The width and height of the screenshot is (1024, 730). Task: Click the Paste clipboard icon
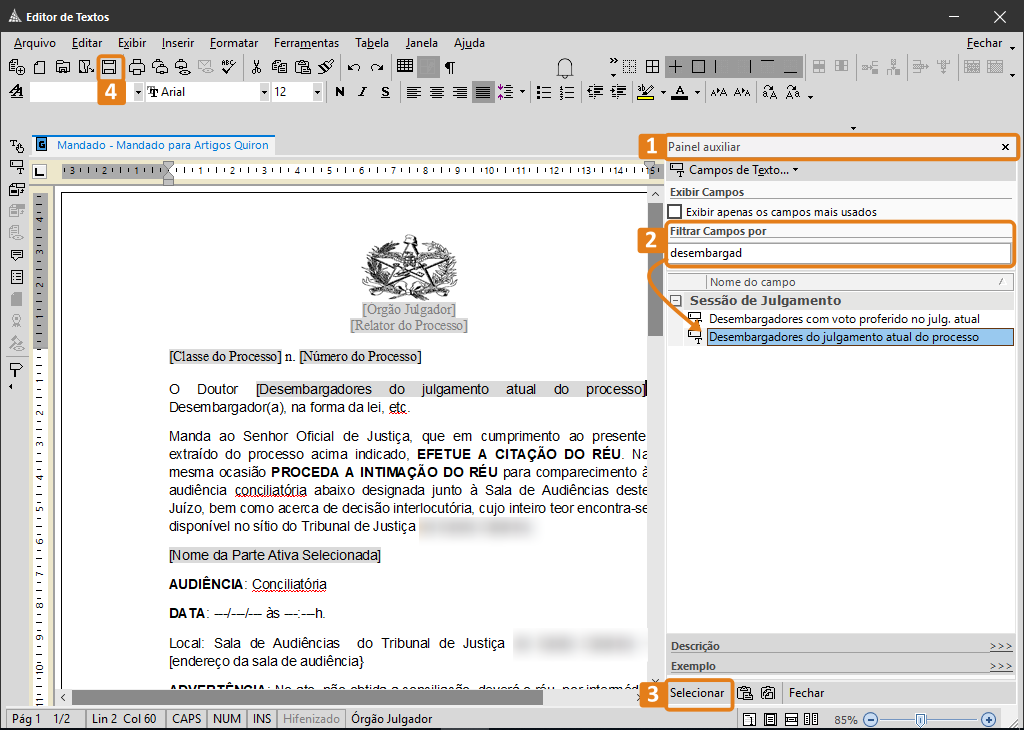tap(302, 67)
